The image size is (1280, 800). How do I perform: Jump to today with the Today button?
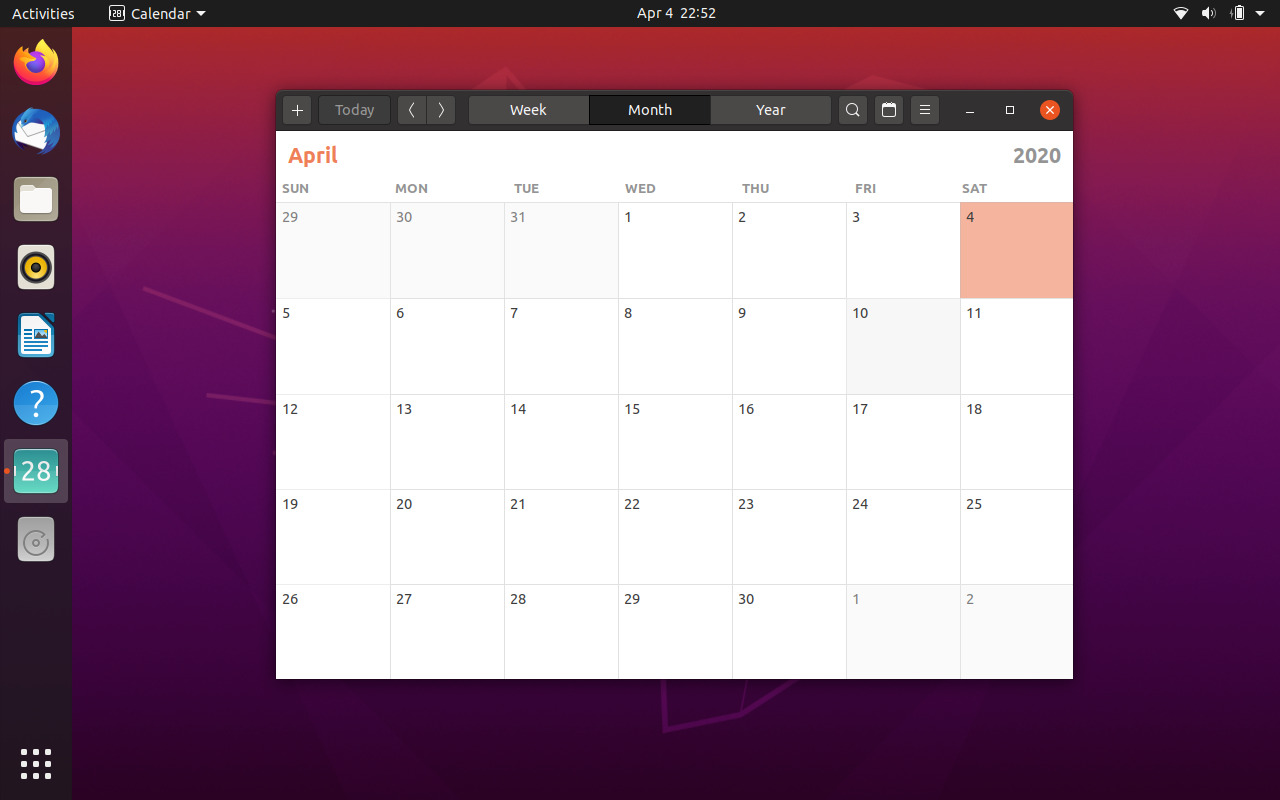point(354,110)
